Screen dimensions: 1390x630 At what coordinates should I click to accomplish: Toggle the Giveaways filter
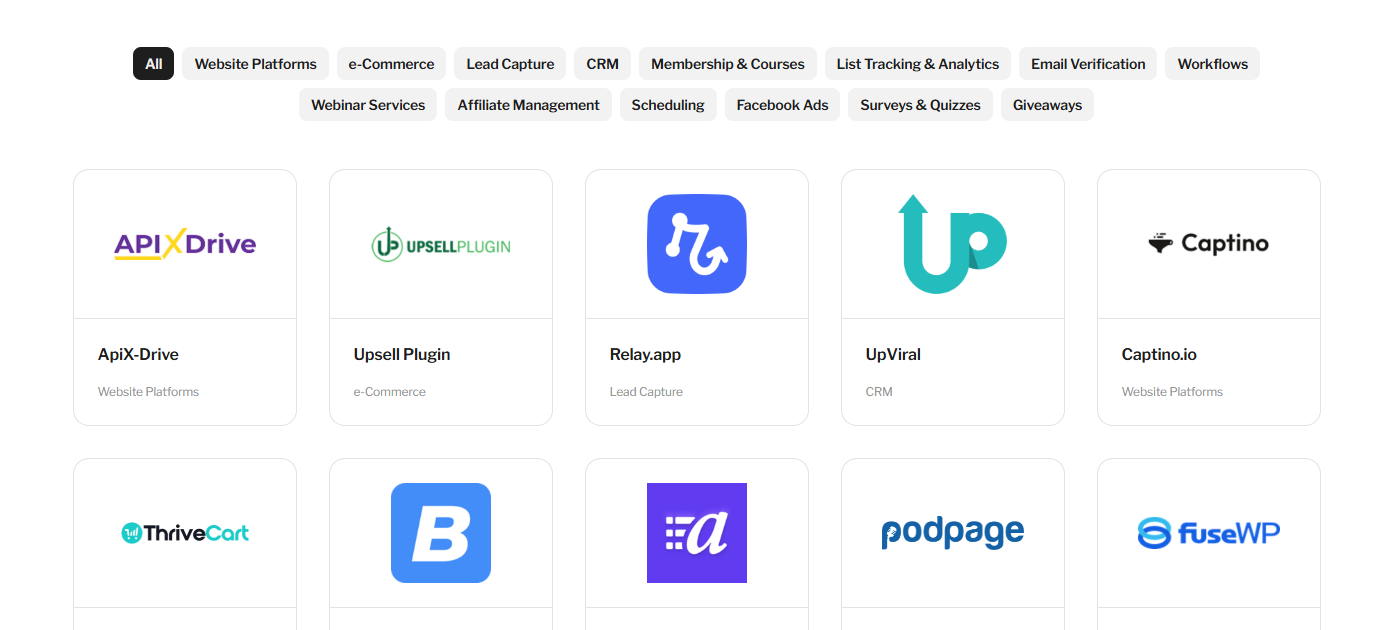(x=1047, y=104)
